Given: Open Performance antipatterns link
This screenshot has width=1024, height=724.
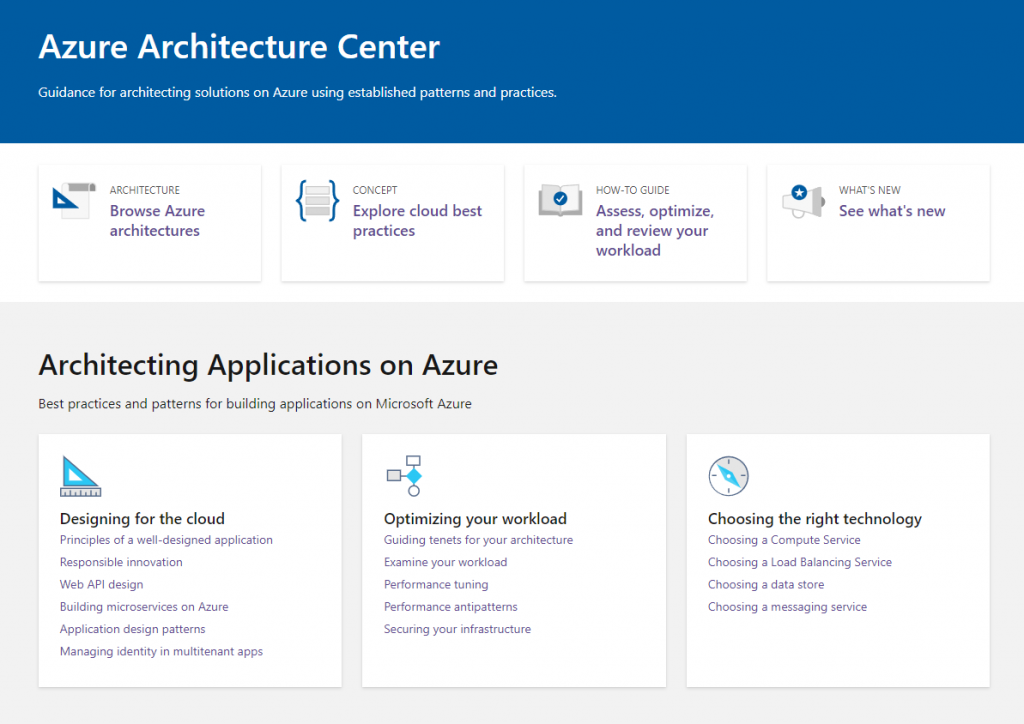Looking at the screenshot, I should pyautogui.click(x=451, y=606).
